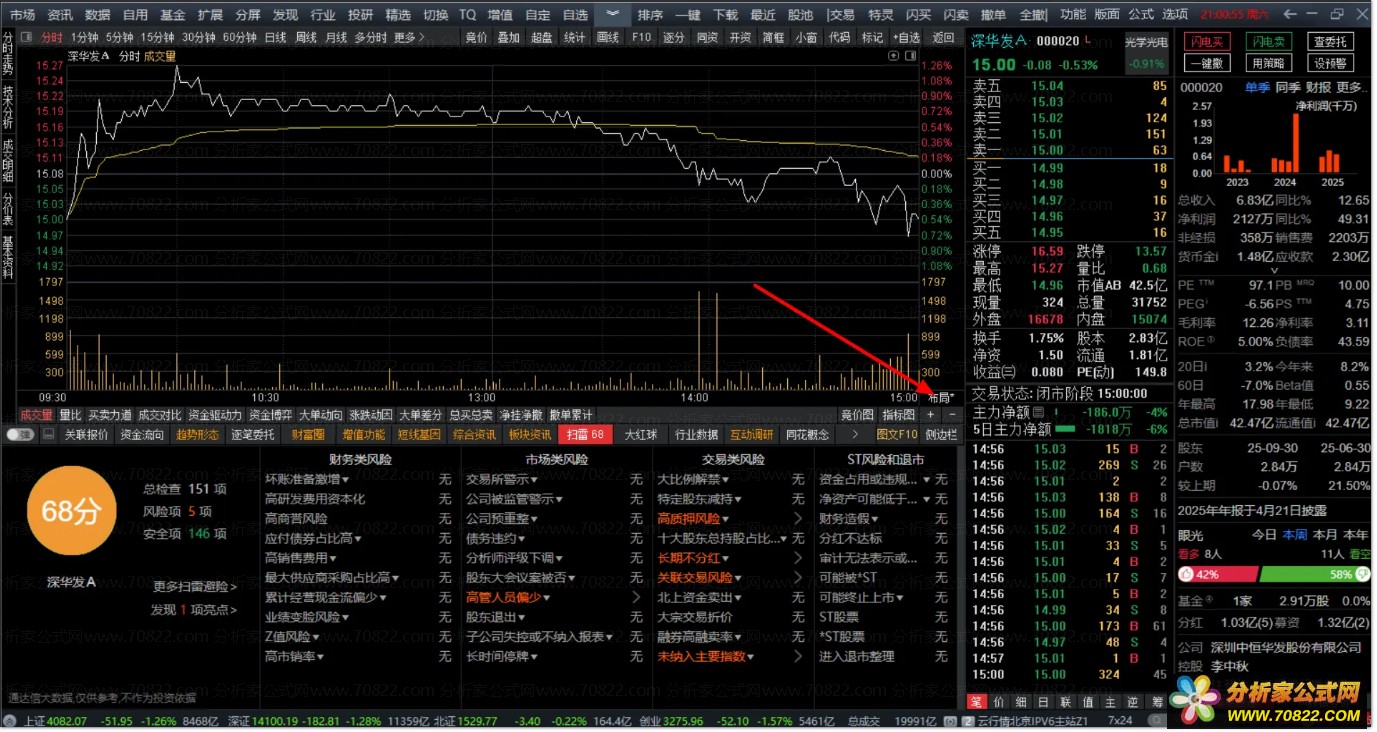Click the collapse chevron in the top menu bar
This screenshot has height=732, width=1377.
tap(612, 14)
